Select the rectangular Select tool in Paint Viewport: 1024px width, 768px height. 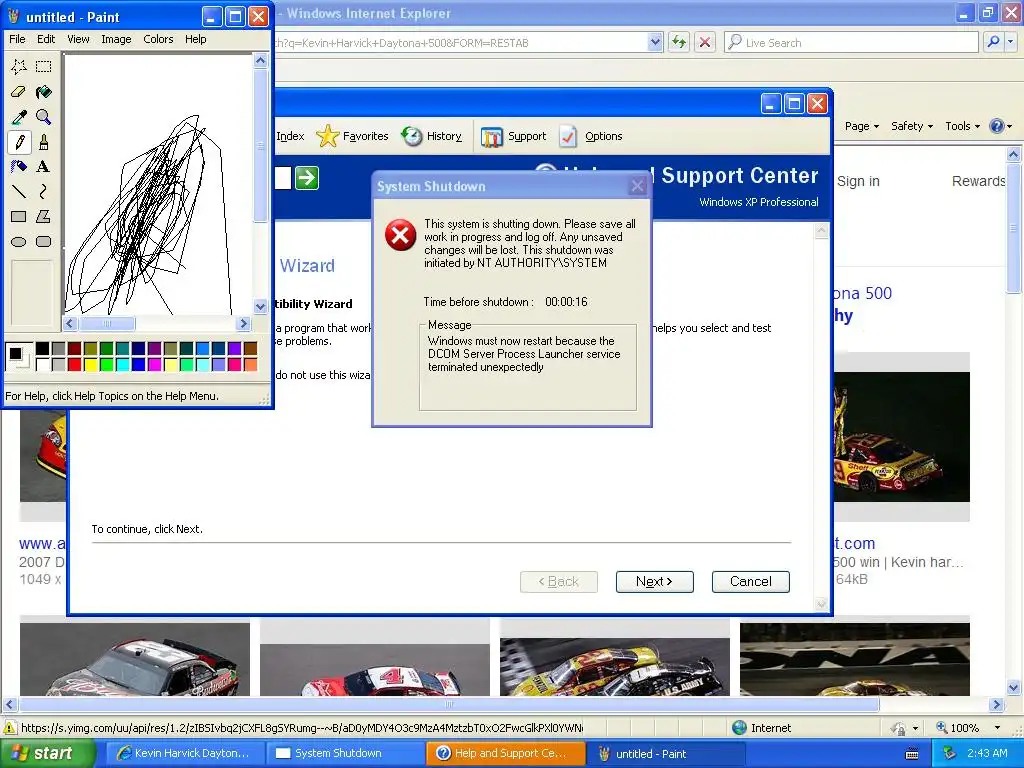tap(44, 67)
